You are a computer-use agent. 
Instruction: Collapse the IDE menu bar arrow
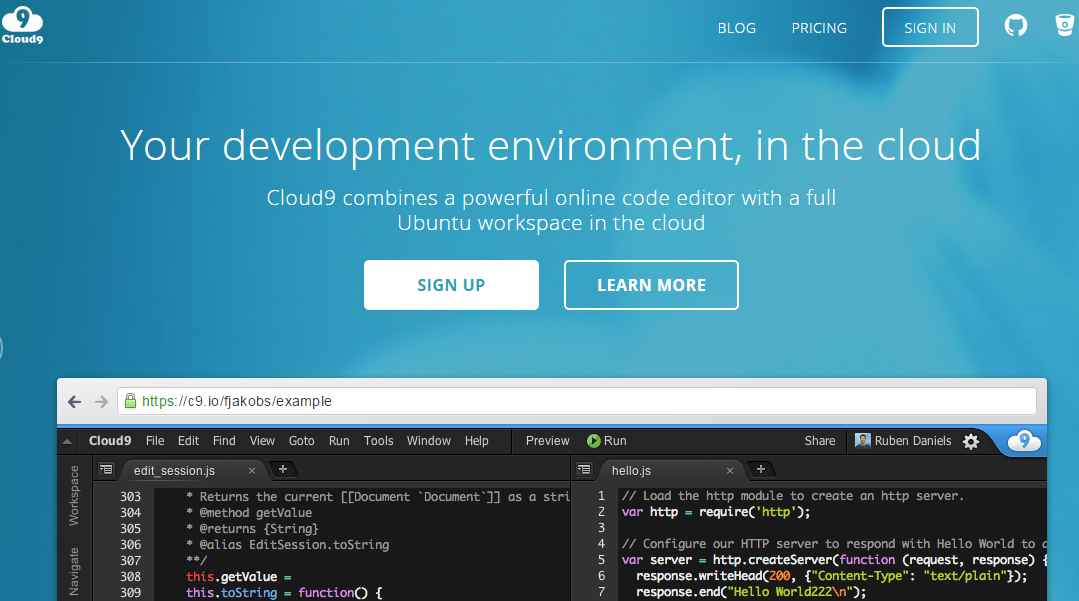pyautogui.click(x=67, y=441)
